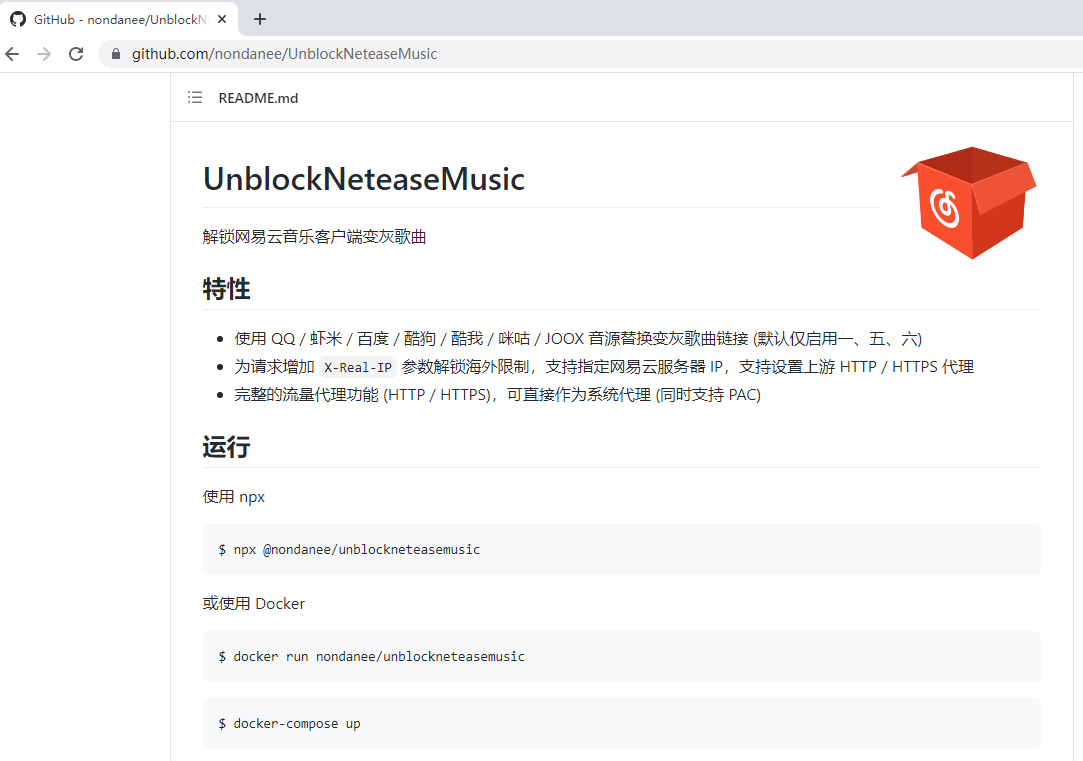The width and height of the screenshot is (1083, 761).
Task: Click the docker run nondanee/unblockneteasemusic code block
Action: click(x=622, y=657)
